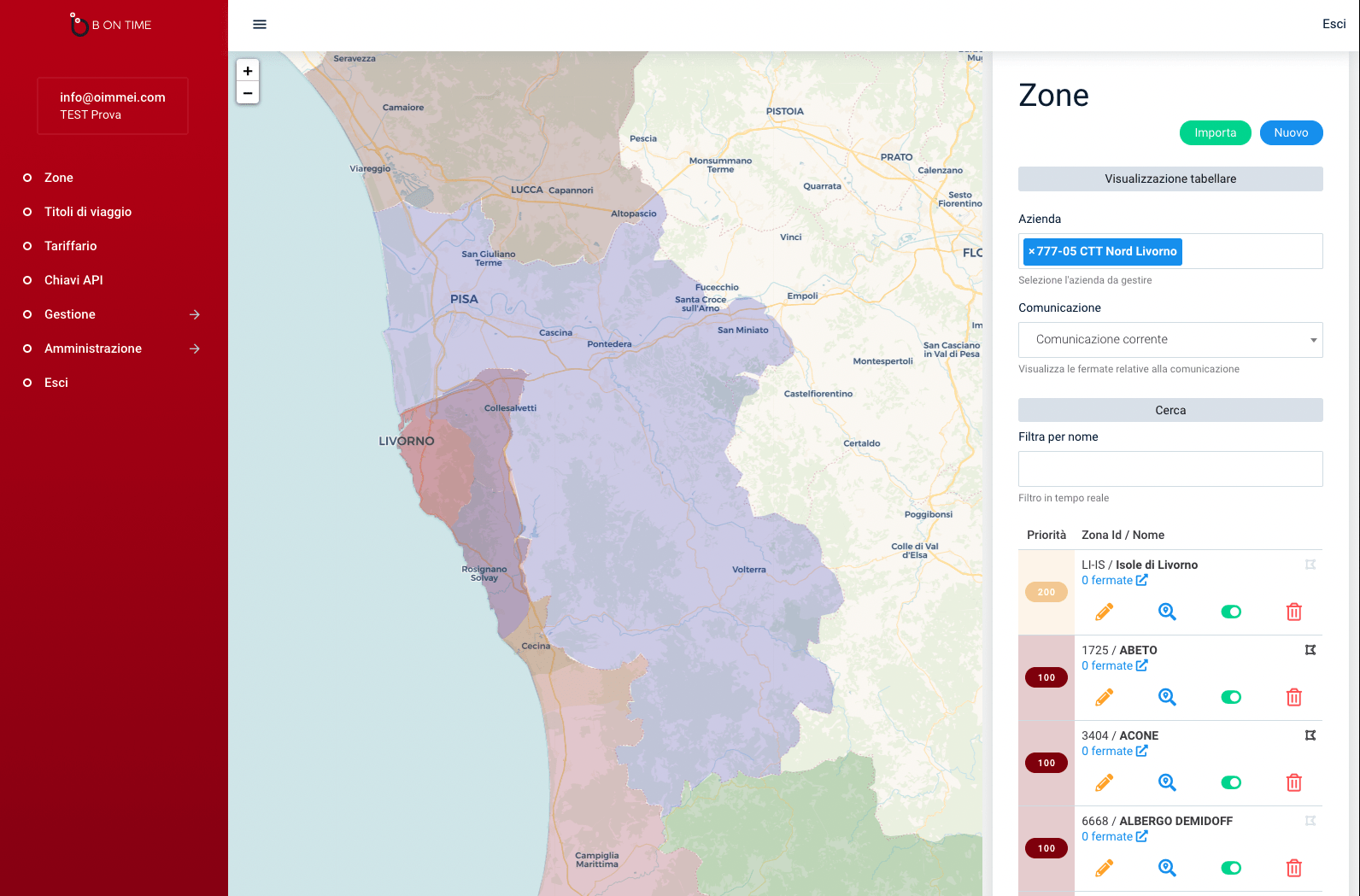Viewport: 1360px width, 896px height.
Task: Delete the ACONE zone
Action: pyautogui.click(x=1294, y=782)
